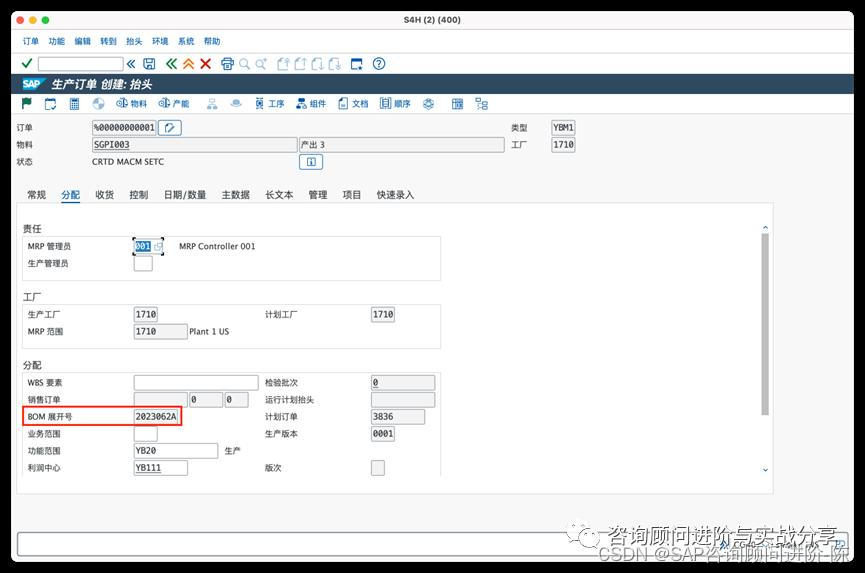Open the 主数据 tab

(x=236, y=195)
